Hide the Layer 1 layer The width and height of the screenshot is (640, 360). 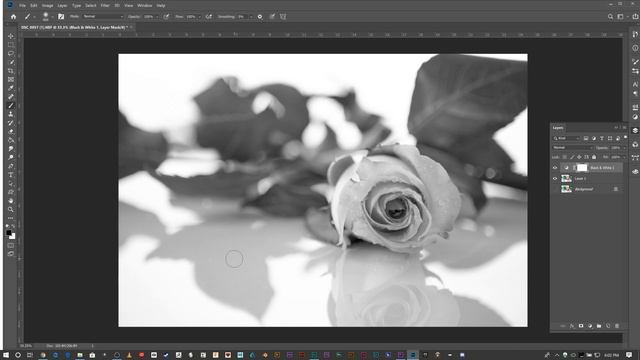pyautogui.click(x=555, y=178)
